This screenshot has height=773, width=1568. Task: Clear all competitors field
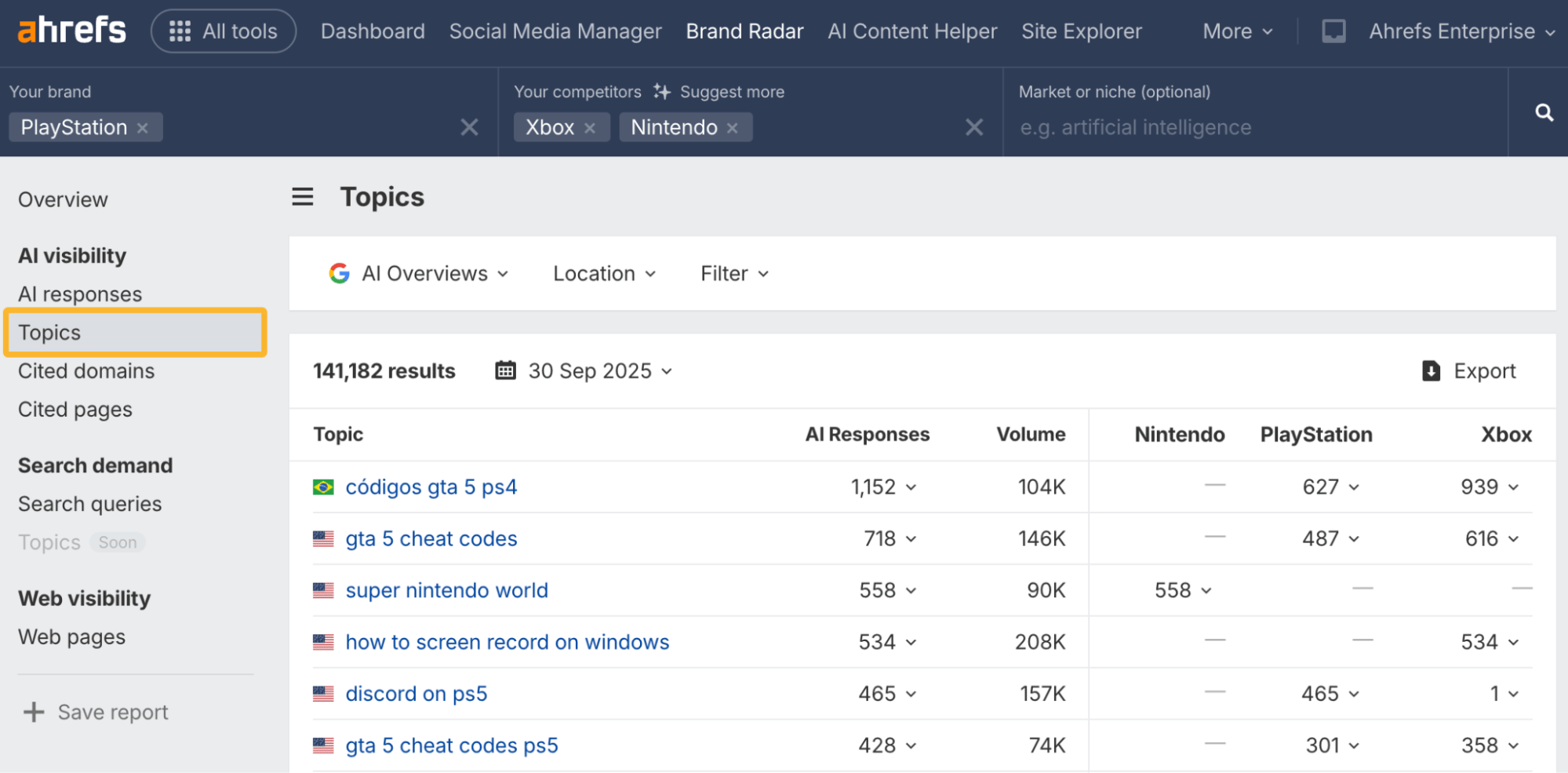coord(973,127)
